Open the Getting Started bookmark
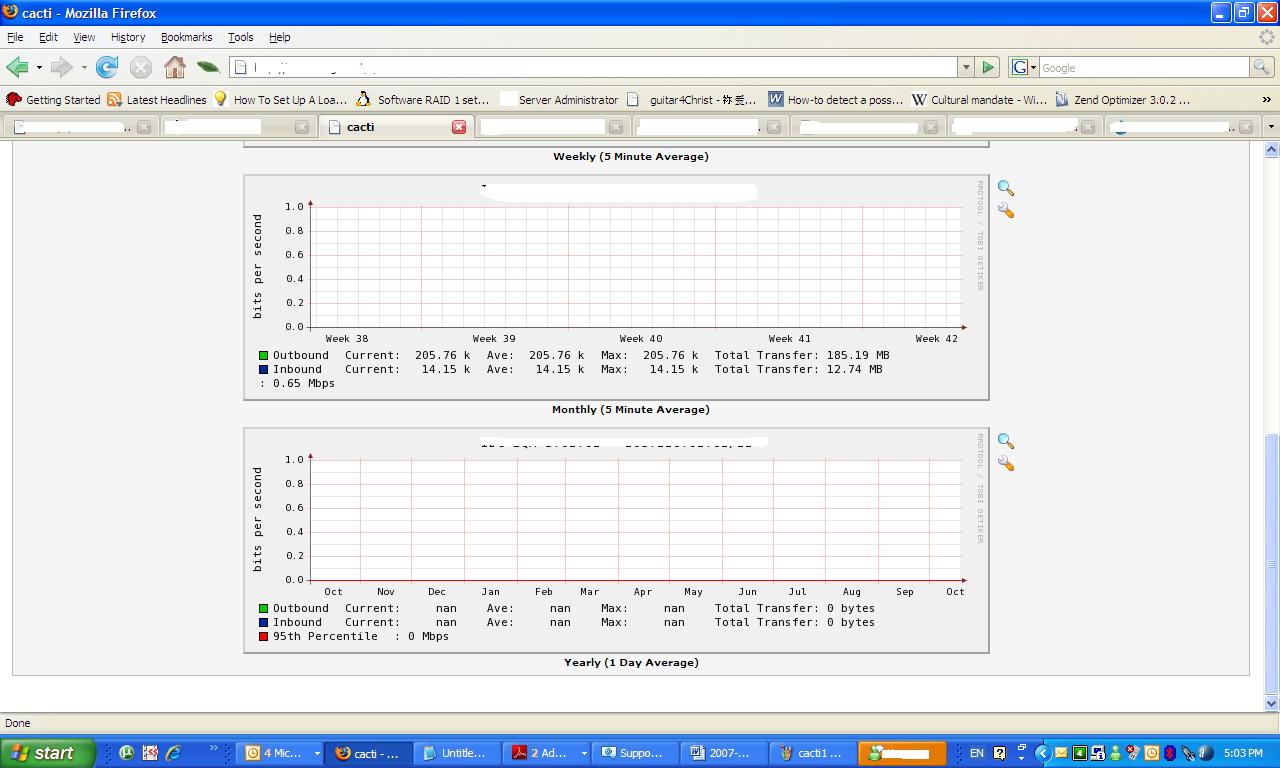 [53, 99]
